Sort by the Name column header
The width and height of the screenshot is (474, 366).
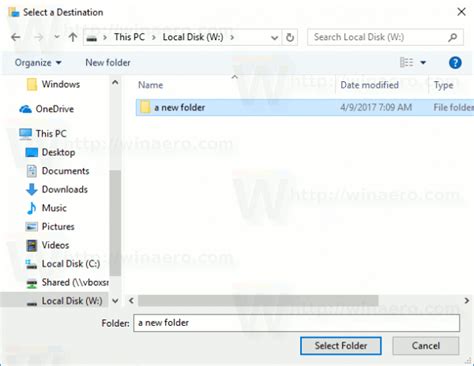pos(151,85)
